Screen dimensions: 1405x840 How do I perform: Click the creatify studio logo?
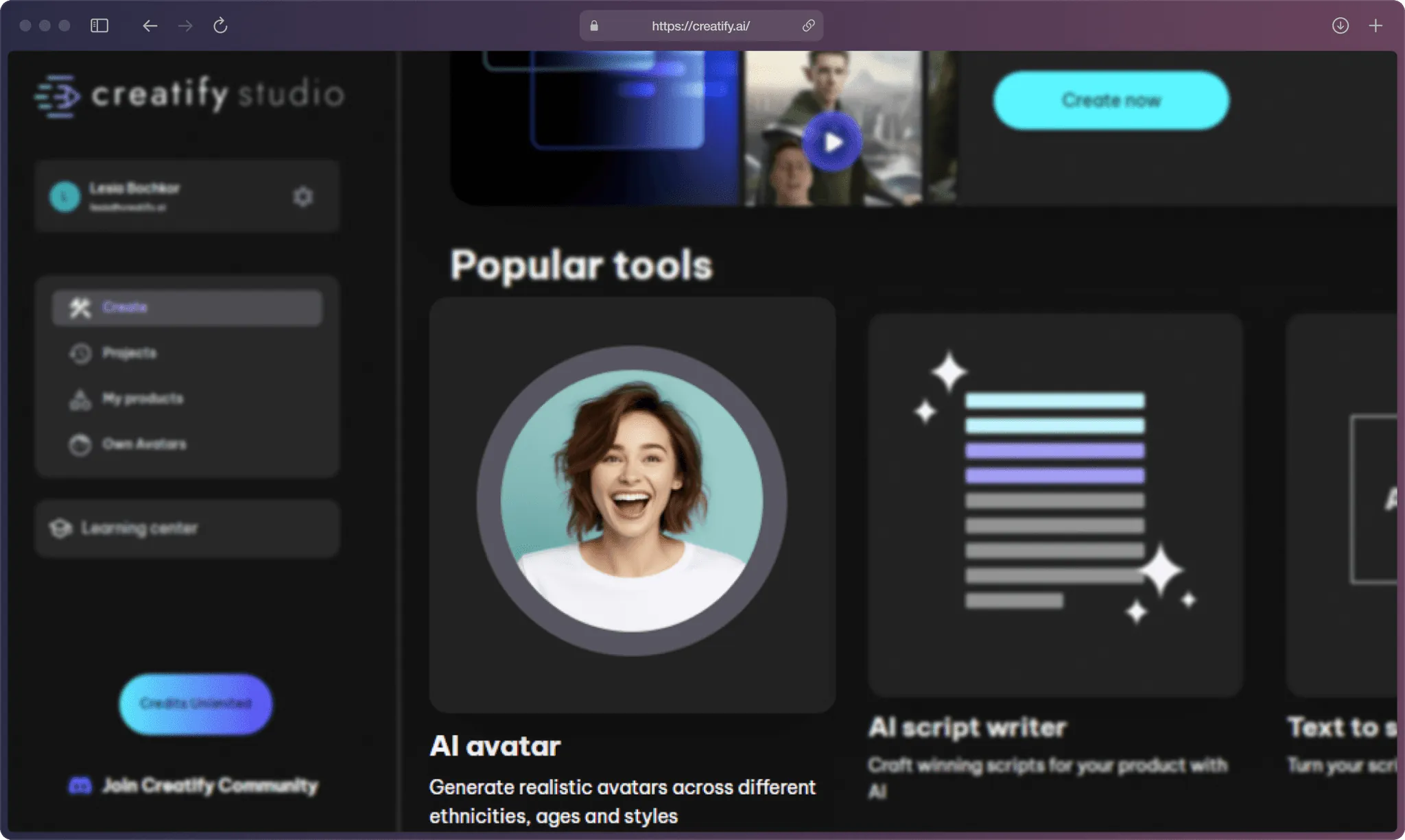[x=189, y=95]
